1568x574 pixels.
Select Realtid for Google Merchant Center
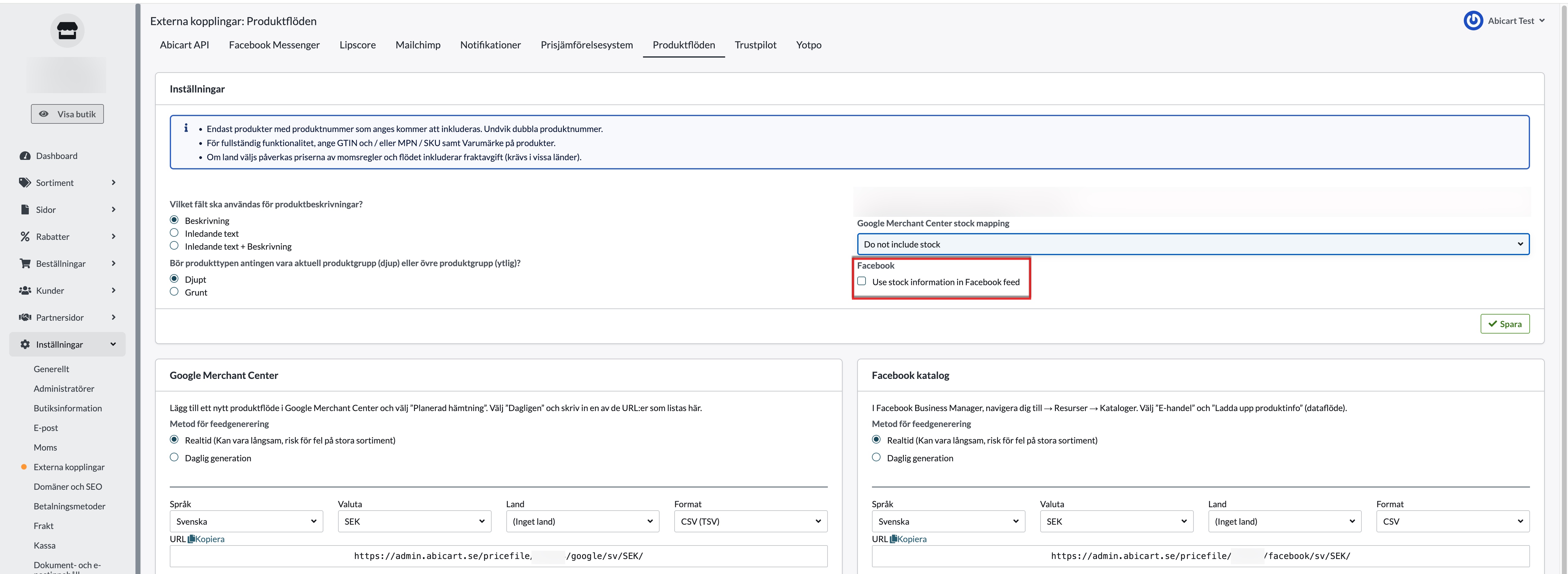click(174, 439)
